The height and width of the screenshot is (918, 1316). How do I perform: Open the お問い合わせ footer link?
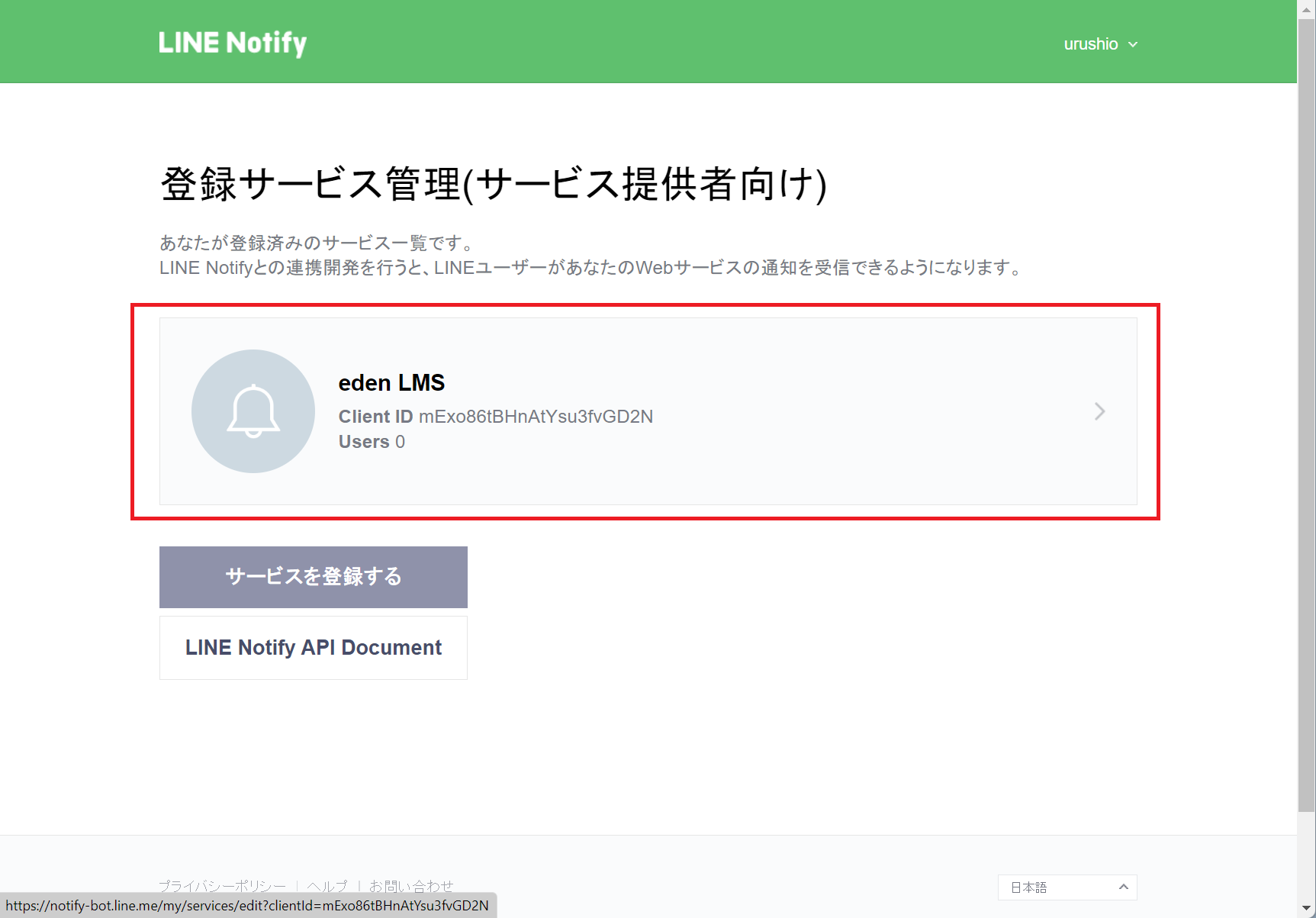tap(411, 886)
